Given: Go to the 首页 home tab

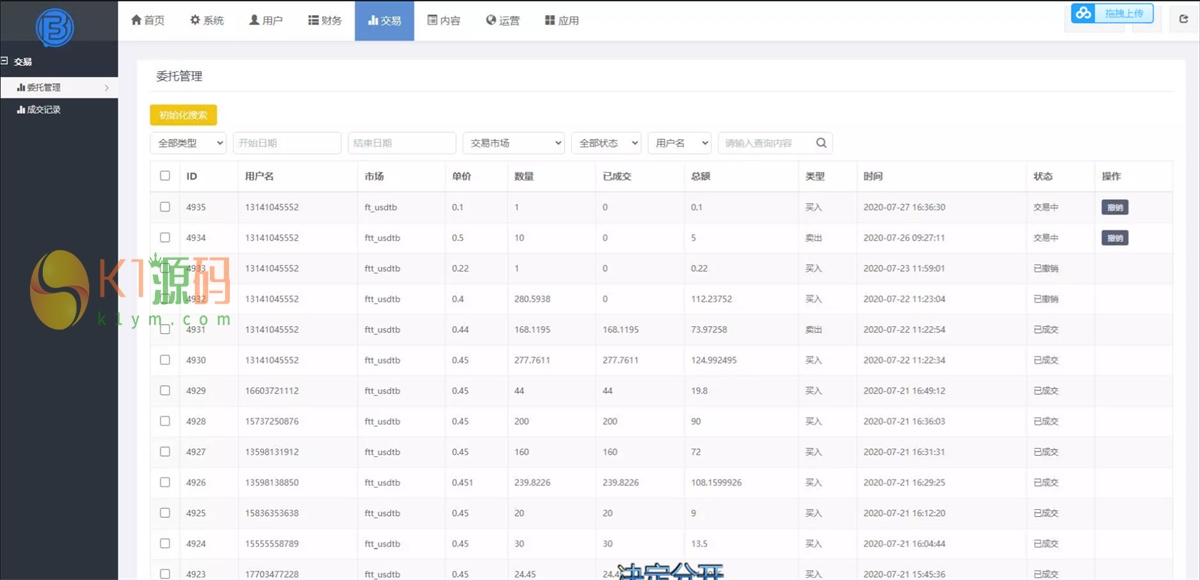Looking at the screenshot, I should pos(148,20).
